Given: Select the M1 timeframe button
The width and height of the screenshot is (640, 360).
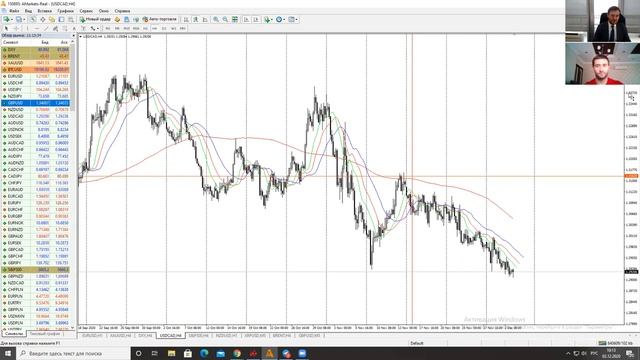Looking at the screenshot, I should (107, 29).
